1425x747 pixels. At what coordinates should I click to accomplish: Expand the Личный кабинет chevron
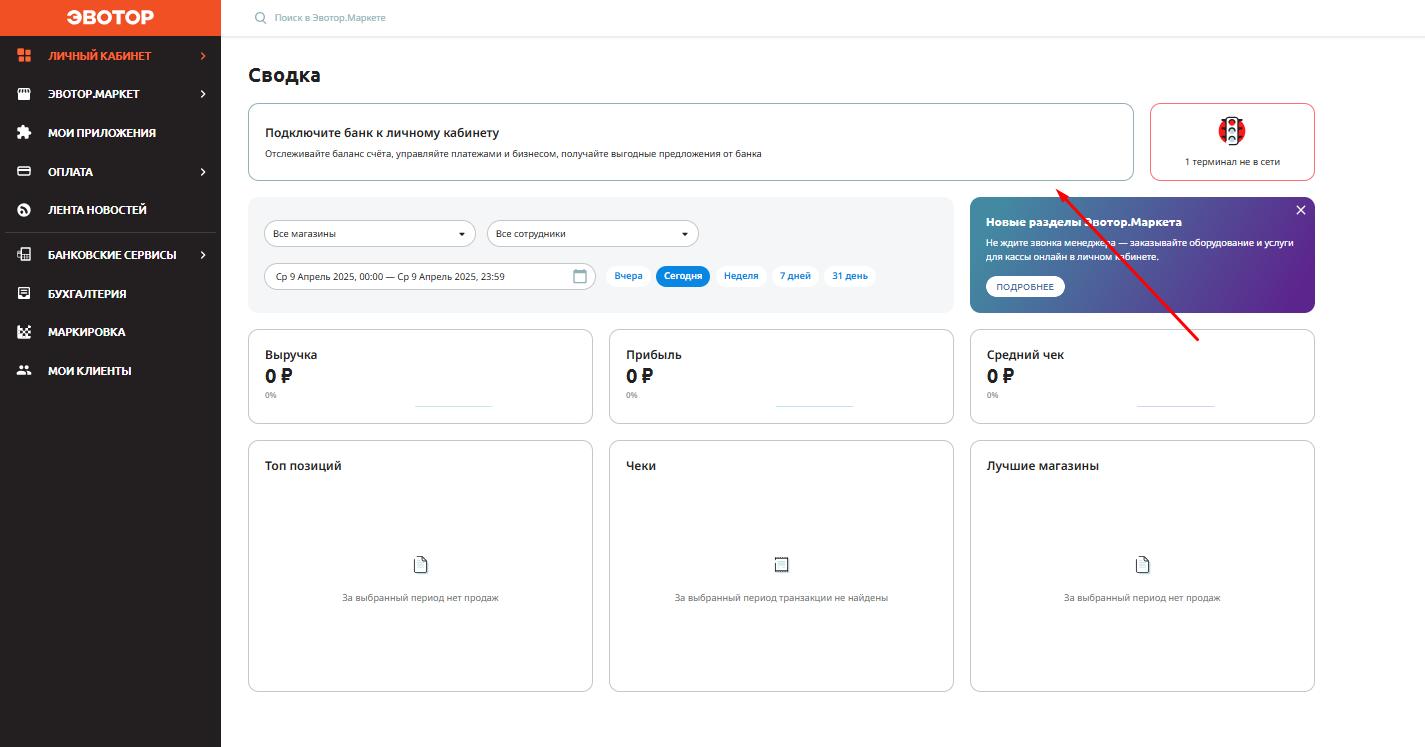point(203,56)
